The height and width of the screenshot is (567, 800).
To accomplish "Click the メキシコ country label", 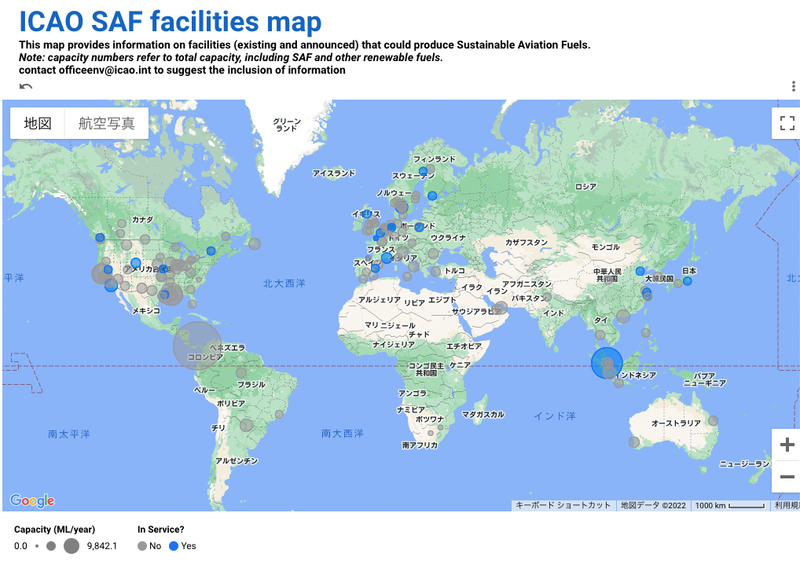I will [x=146, y=310].
